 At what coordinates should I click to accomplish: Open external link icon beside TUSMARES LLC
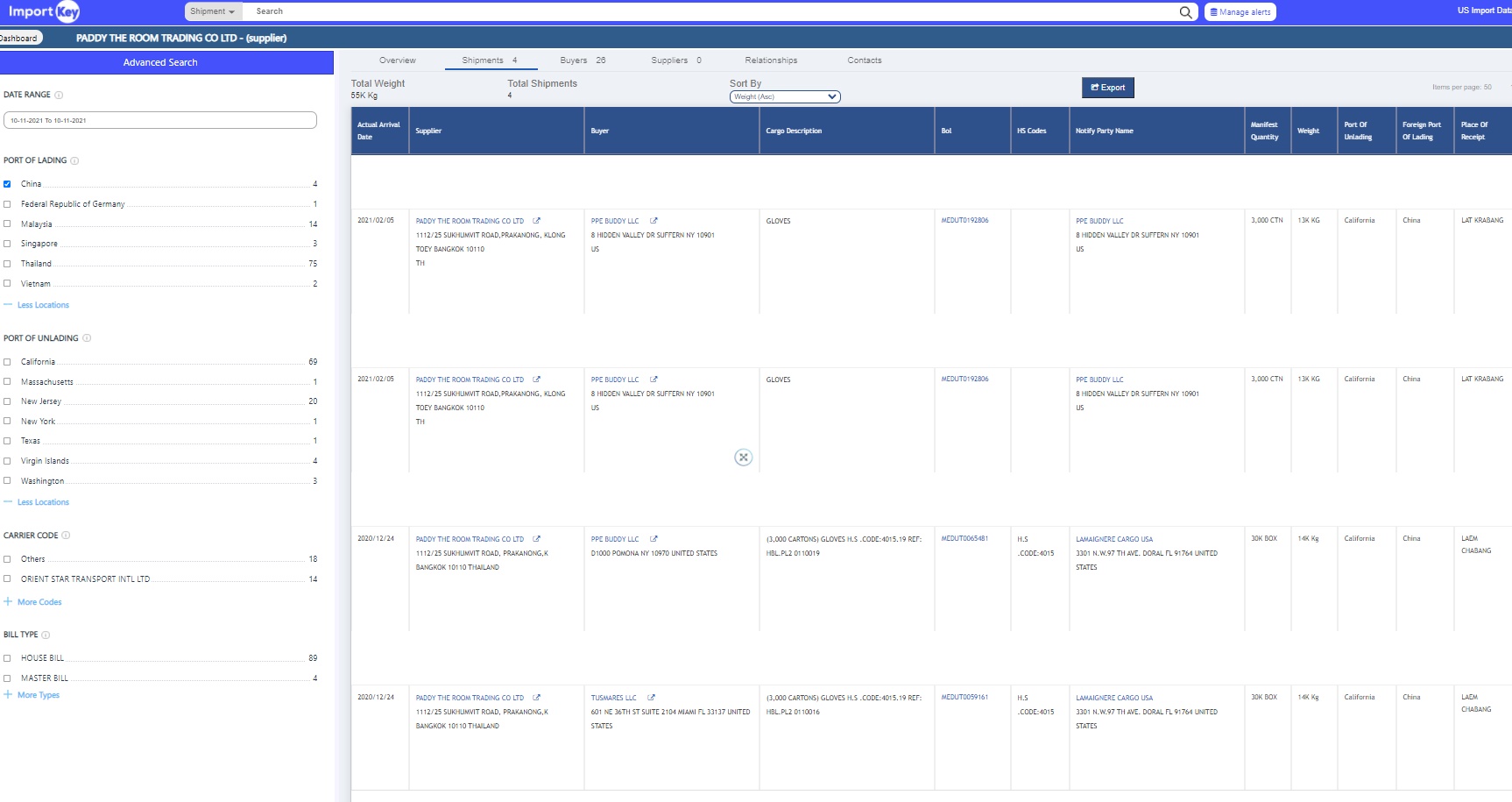(651, 698)
